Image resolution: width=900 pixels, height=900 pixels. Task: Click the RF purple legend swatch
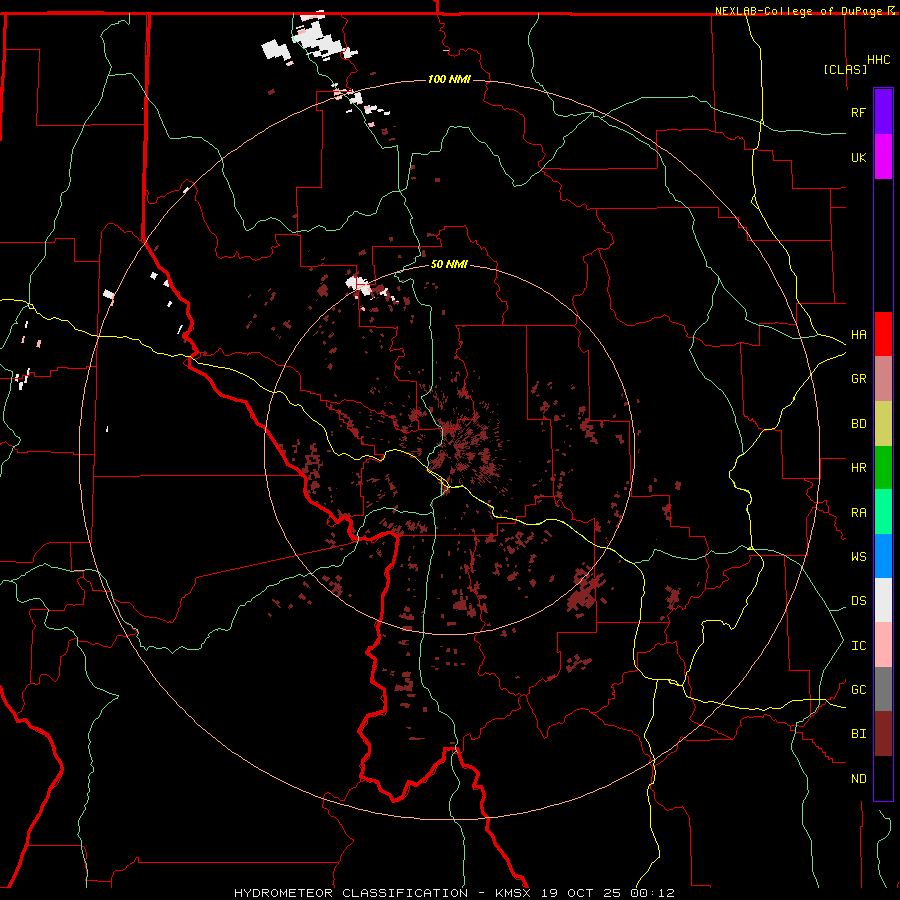pyautogui.click(x=883, y=112)
